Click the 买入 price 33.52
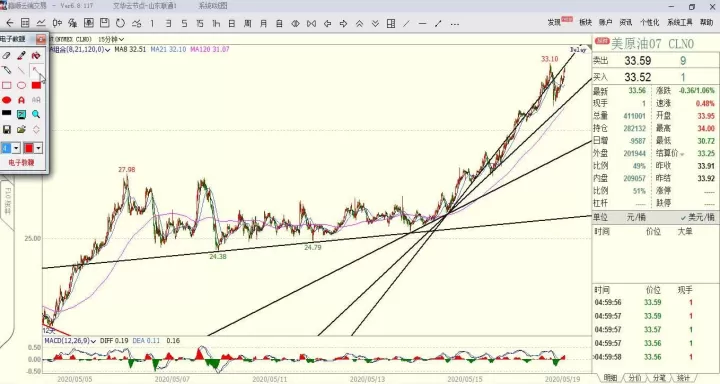 click(637, 77)
